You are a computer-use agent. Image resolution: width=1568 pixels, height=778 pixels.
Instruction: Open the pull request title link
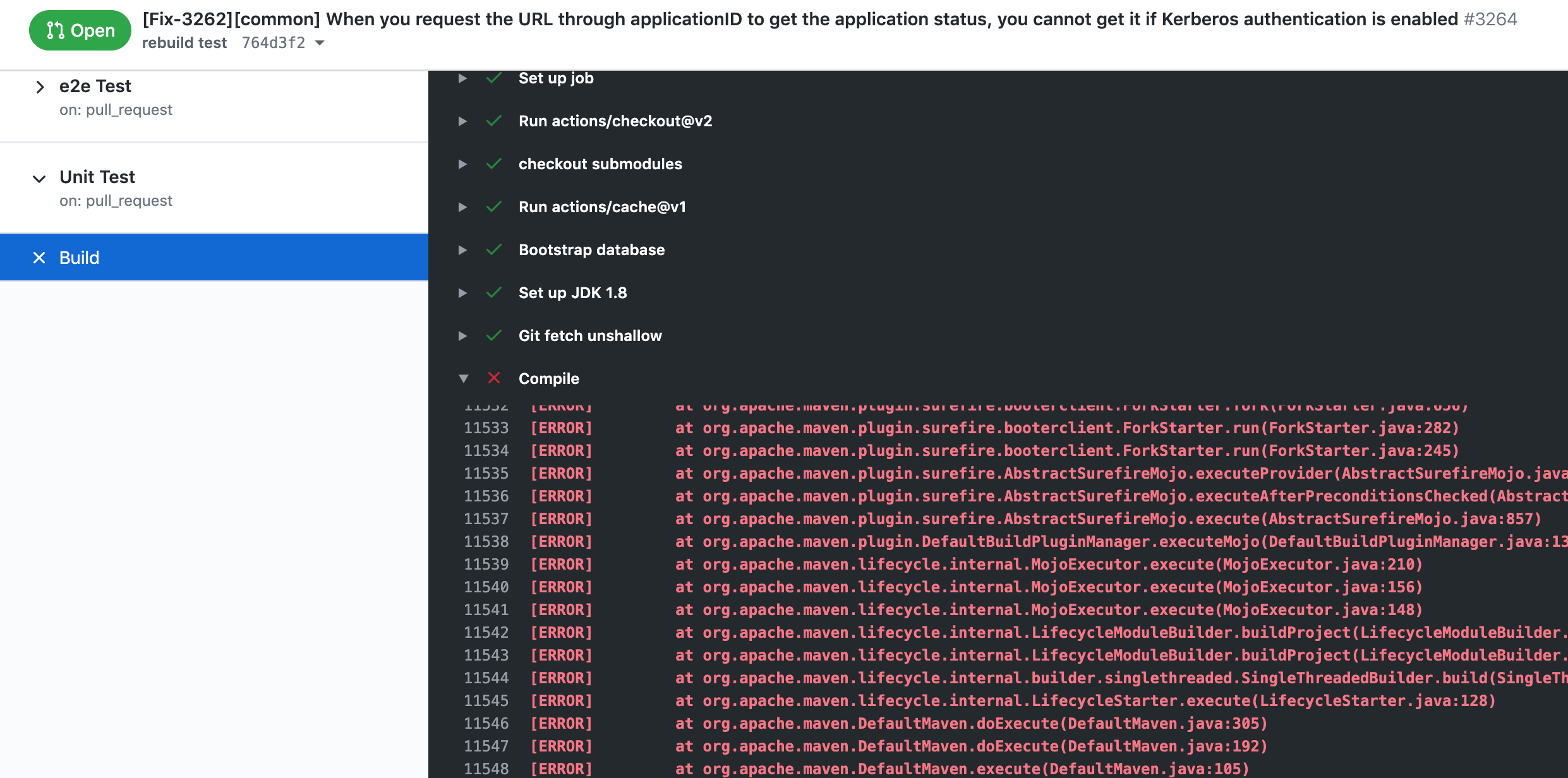click(x=800, y=19)
